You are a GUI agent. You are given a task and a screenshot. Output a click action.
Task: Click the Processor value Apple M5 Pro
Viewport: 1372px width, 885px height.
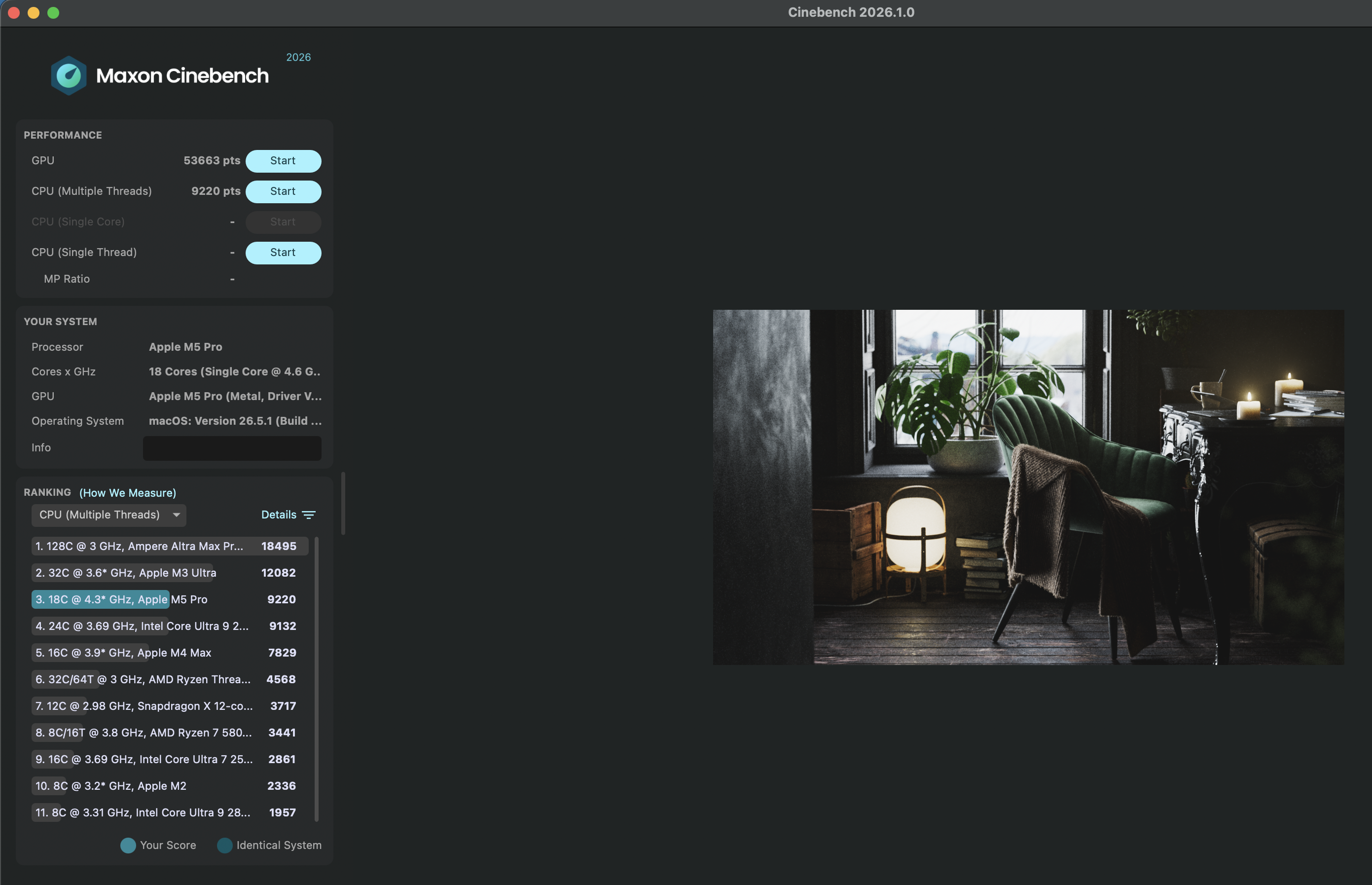(x=185, y=347)
